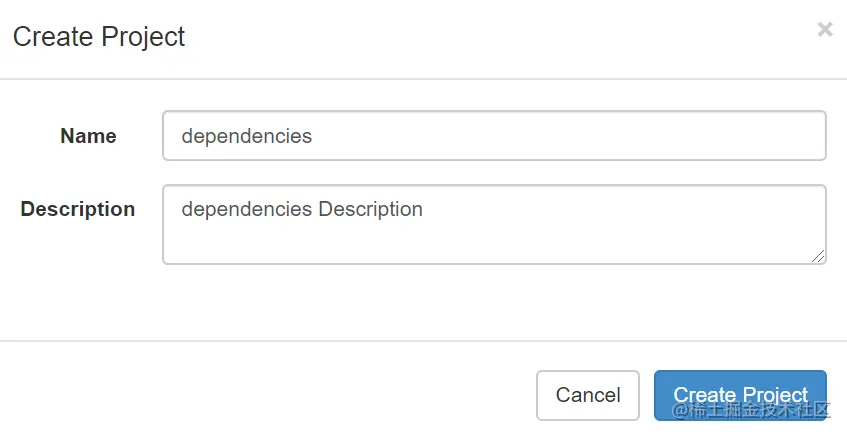This screenshot has width=847, height=436.
Task: Click the watermark text at bottom right
Action: coord(752,410)
